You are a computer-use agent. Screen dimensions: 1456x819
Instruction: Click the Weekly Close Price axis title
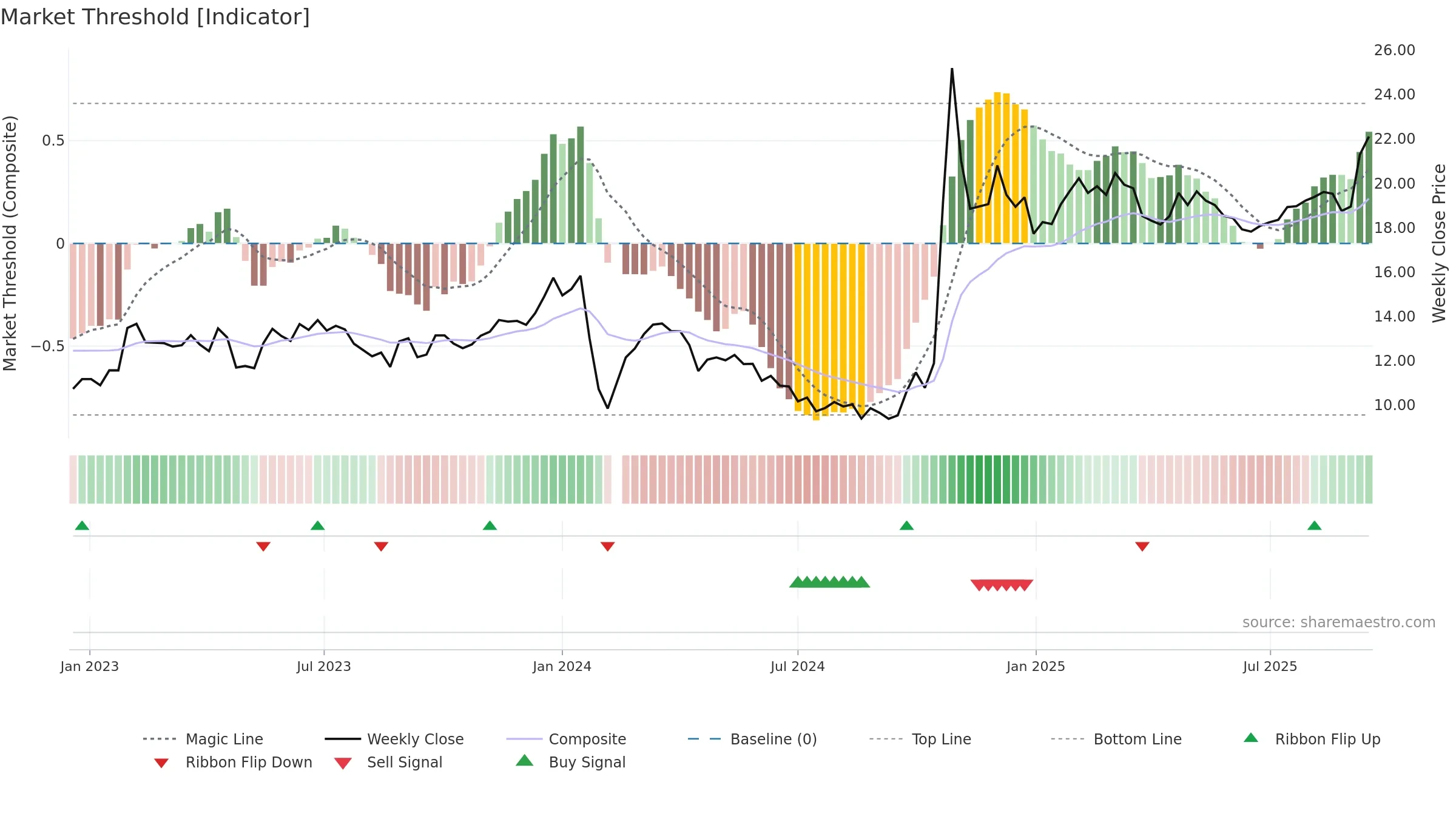point(1439,243)
